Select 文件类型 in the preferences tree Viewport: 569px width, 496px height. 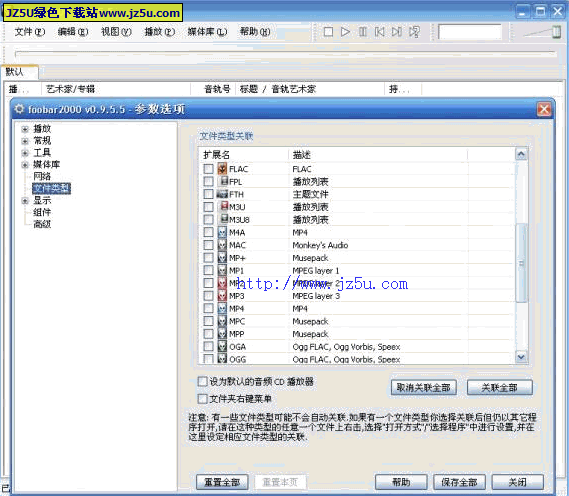(x=51, y=188)
